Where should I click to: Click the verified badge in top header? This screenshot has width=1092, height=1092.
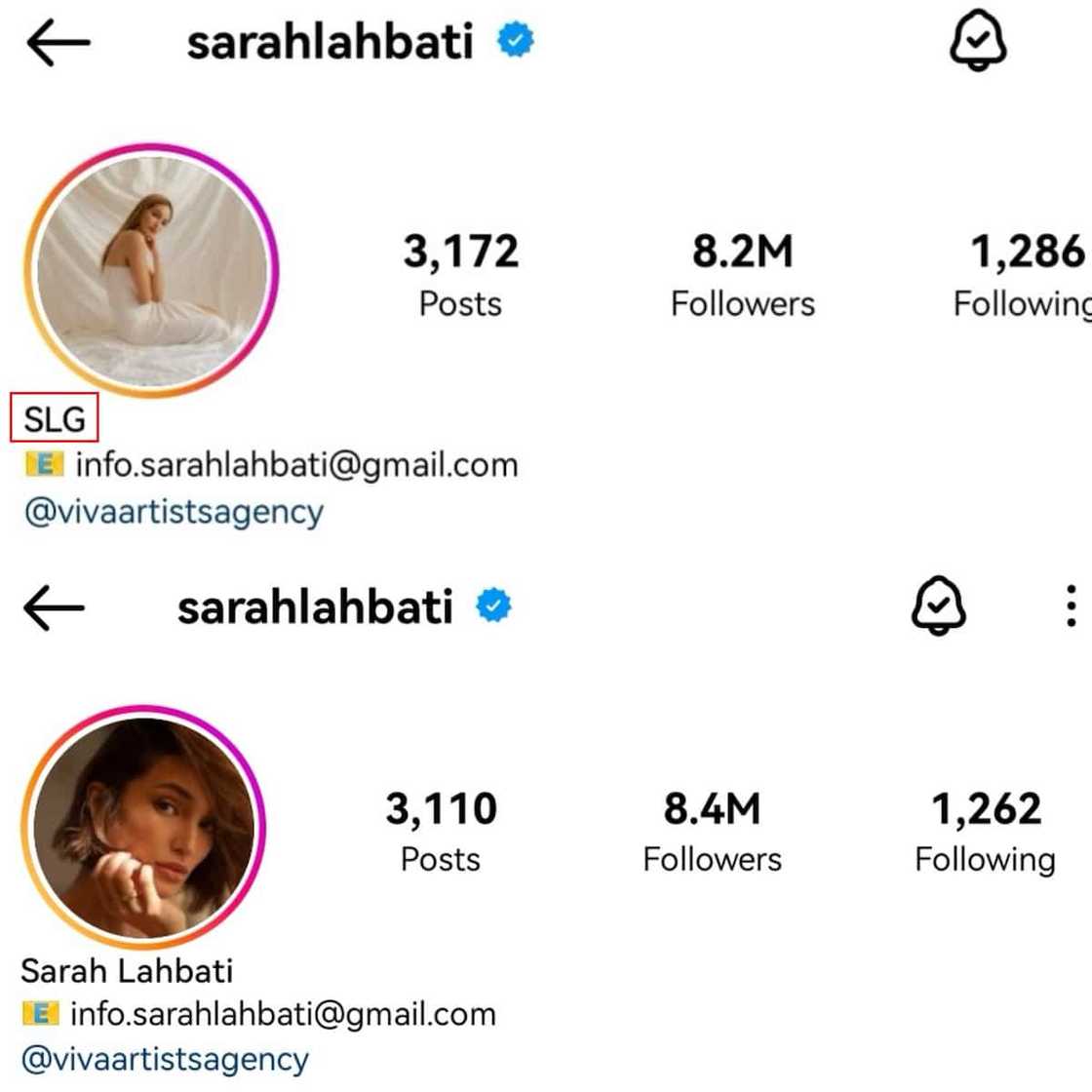(x=516, y=40)
